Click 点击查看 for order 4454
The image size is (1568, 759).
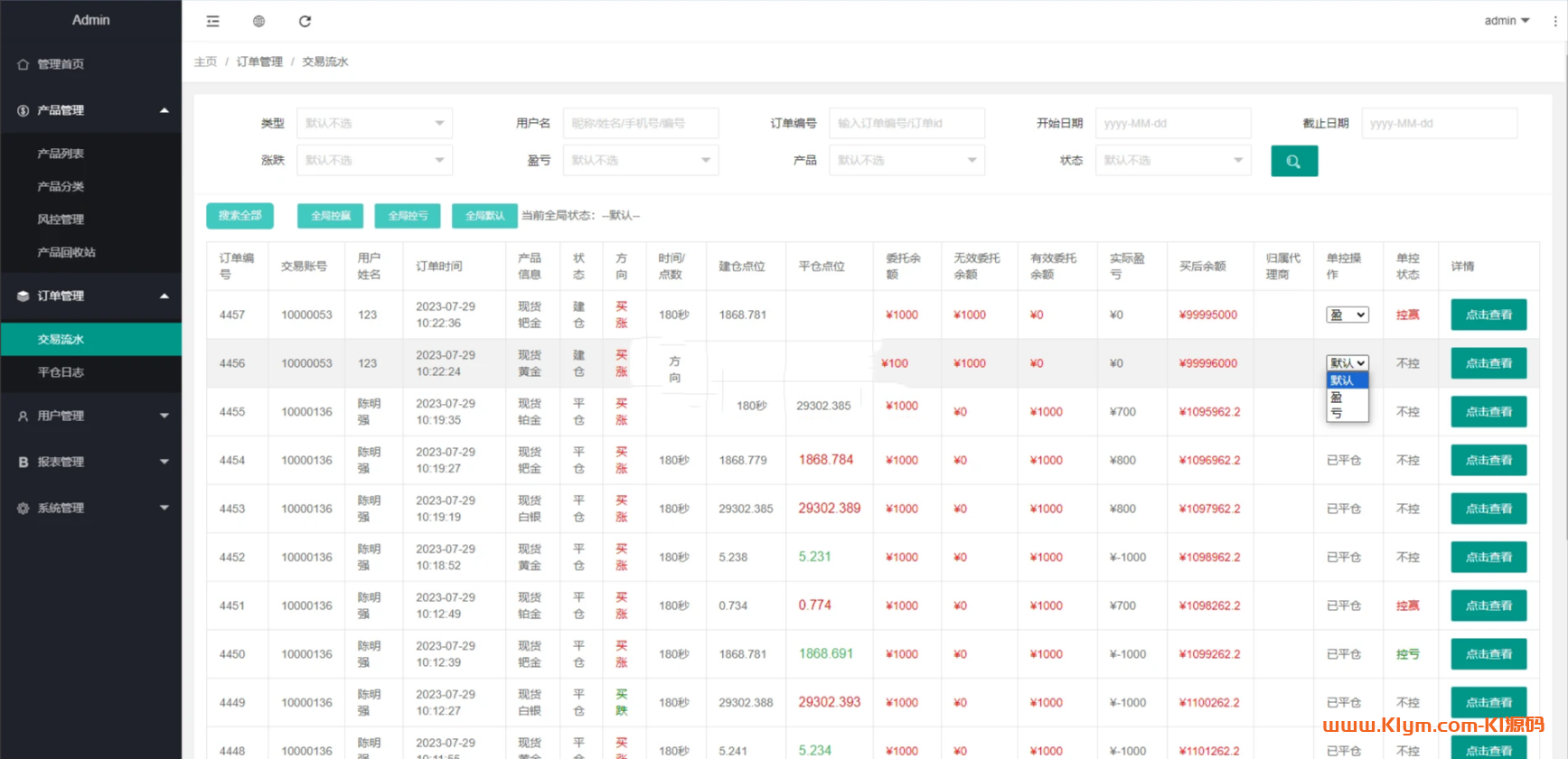(1488, 460)
